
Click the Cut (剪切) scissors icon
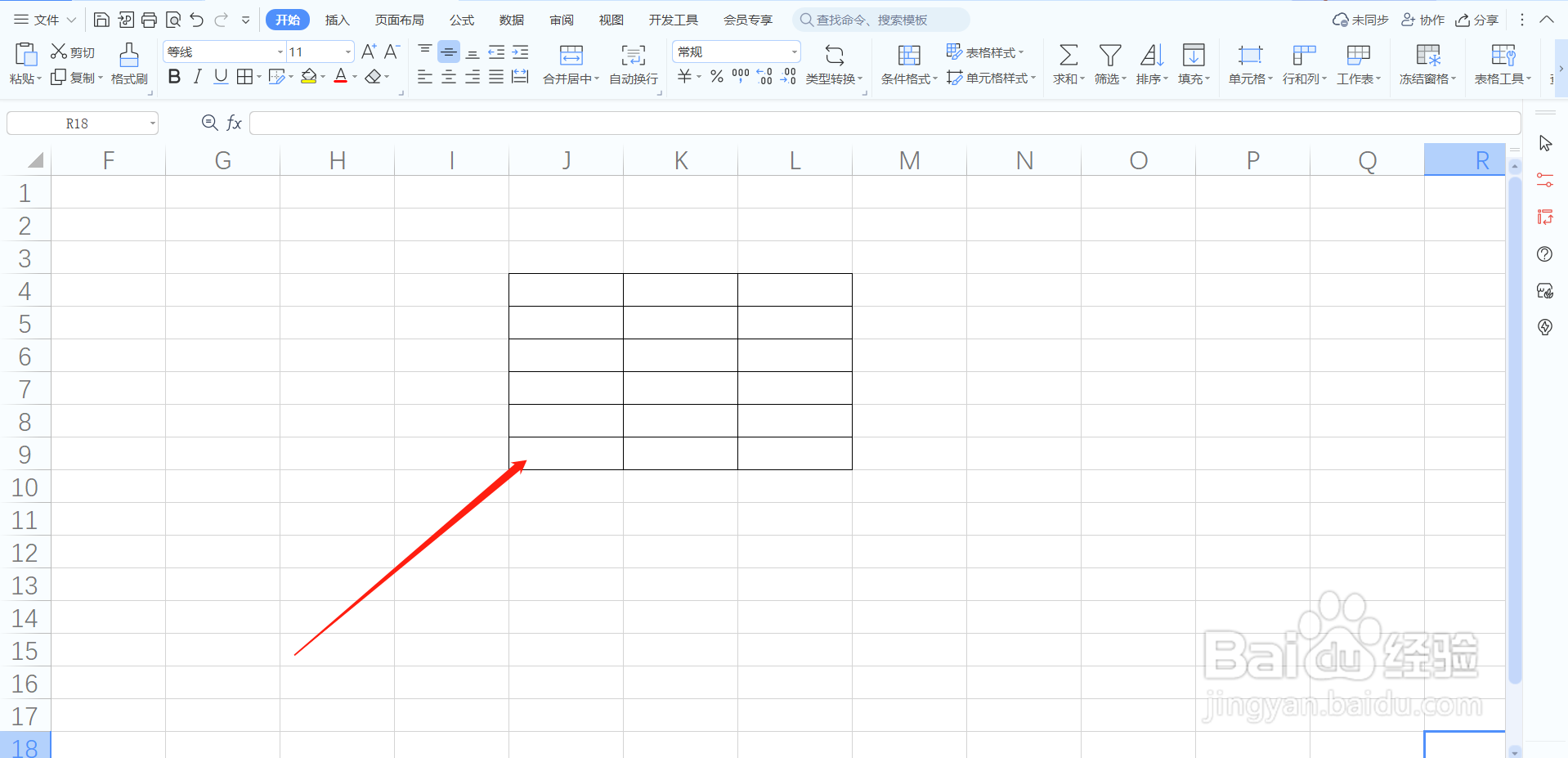click(x=59, y=52)
